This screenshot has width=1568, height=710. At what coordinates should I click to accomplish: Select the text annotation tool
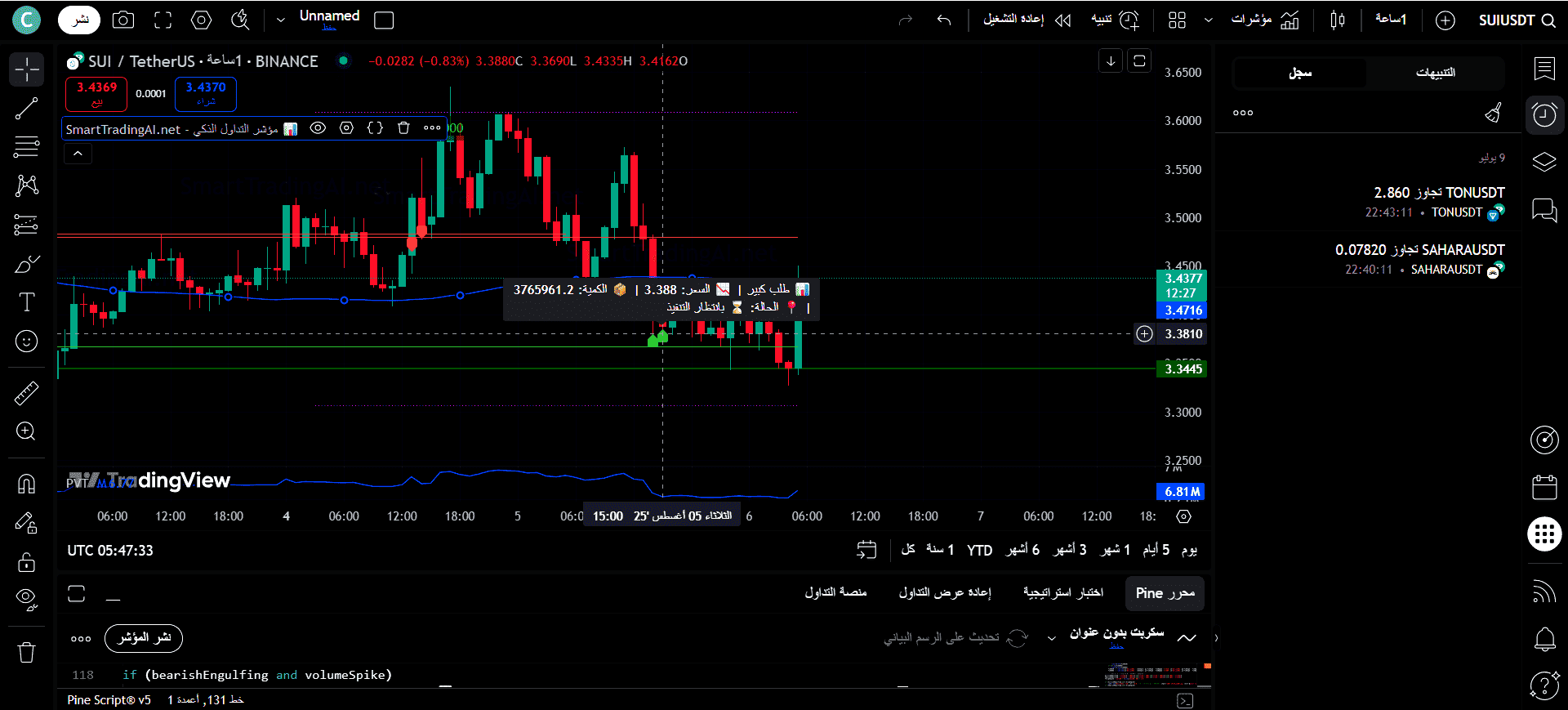tap(26, 302)
